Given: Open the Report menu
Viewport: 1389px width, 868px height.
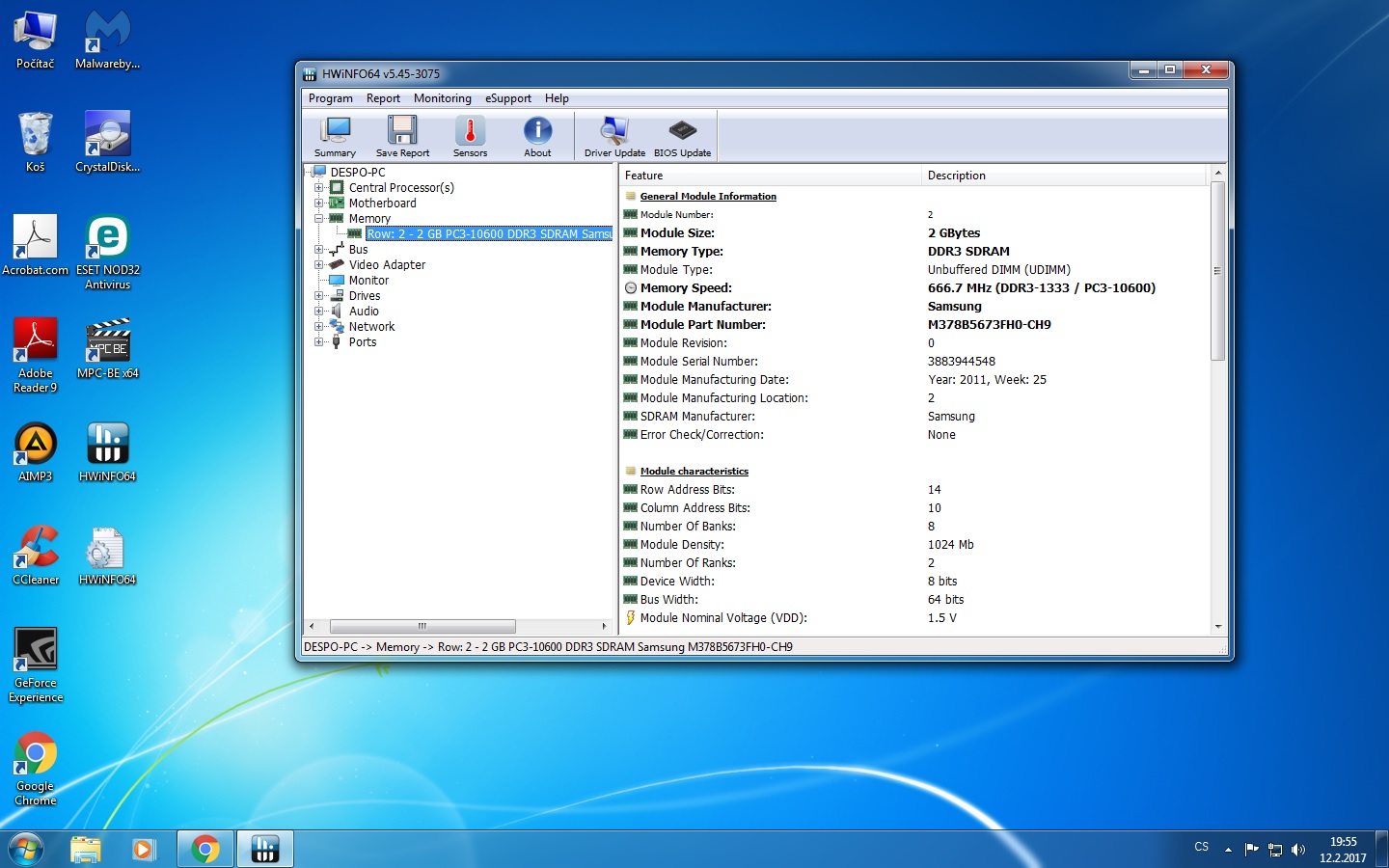Looking at the screenshot, I should point(383,98).
